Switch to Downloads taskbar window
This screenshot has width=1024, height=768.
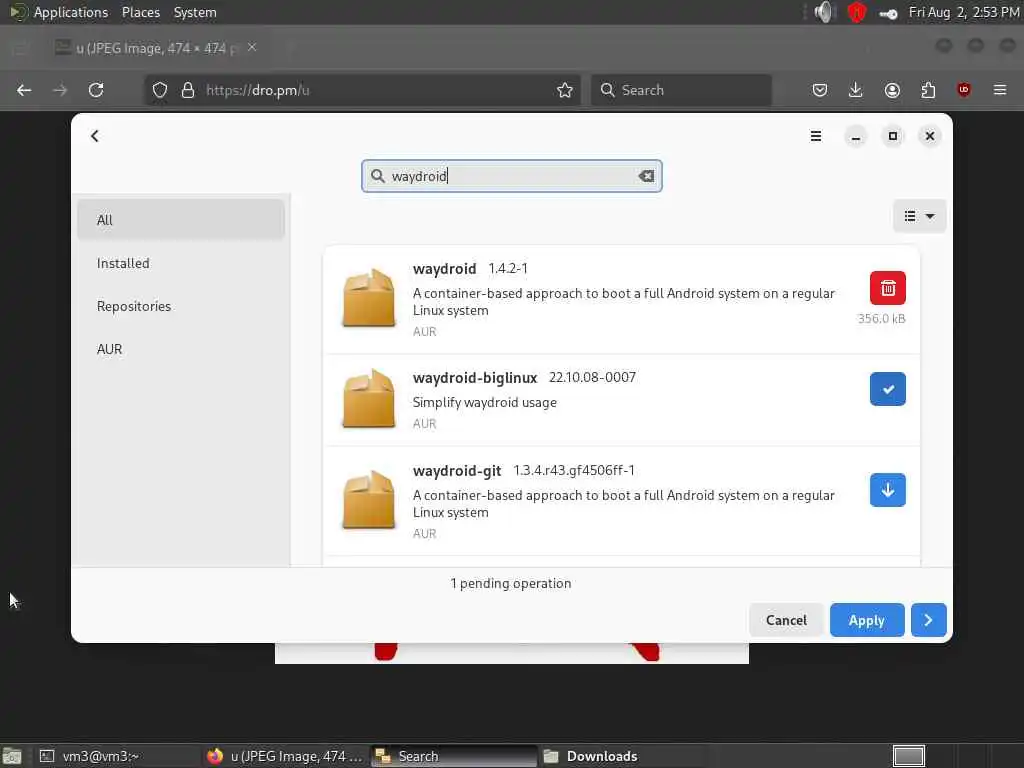[622, 756]
